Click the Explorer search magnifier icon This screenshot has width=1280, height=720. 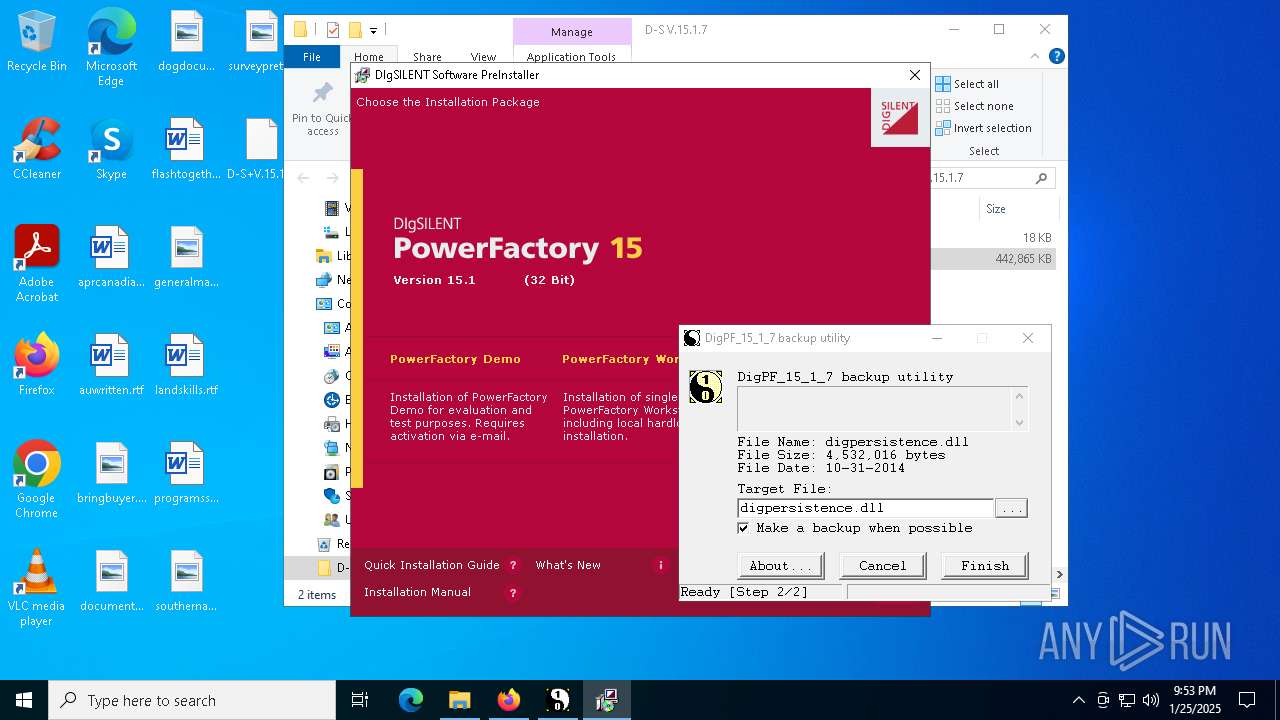tap(1041, 178)
